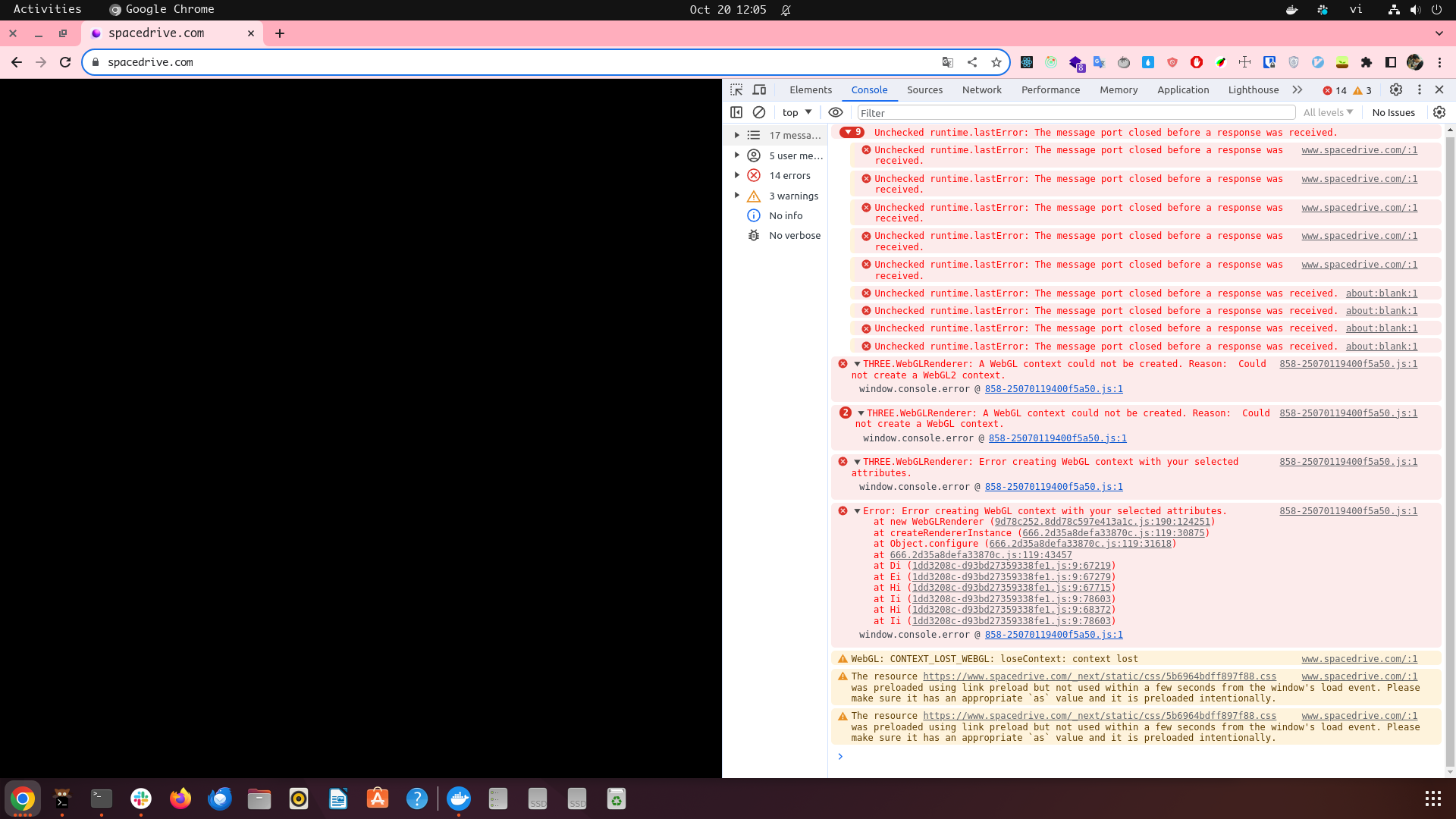
Task: Follow the www.spacedrive.com/:1 error link
Action: point(1359,149)
